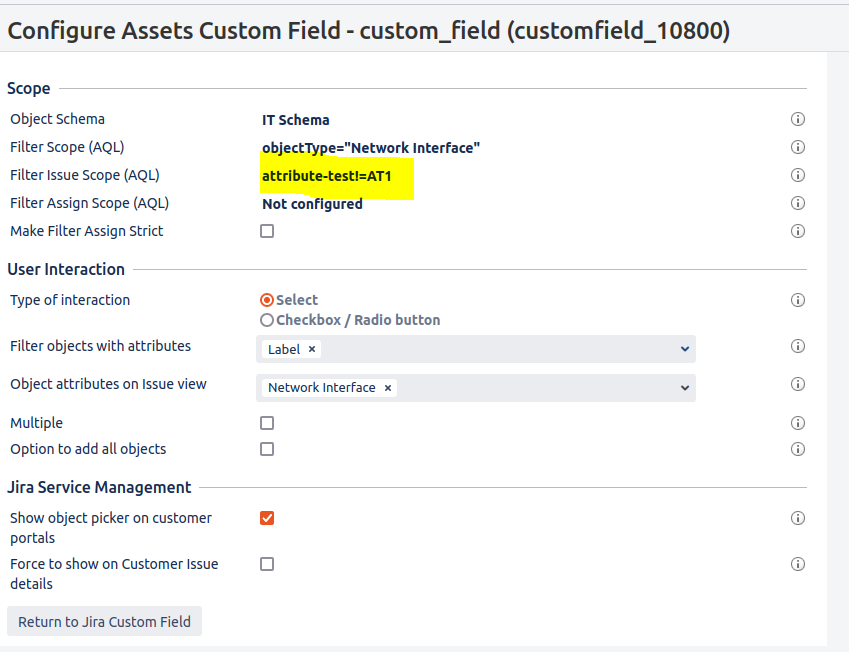The image size is (849, 652).
Task: Open info icon for Filter objects with attributes
Action: click(x=798, y=346)
